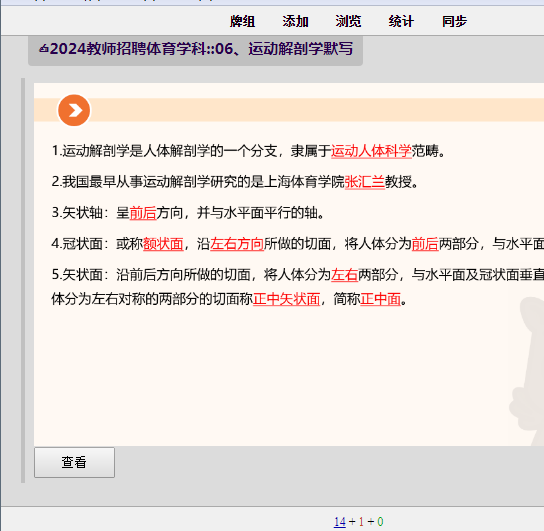Image resolution: width=544 pixels, height=531 pixels.
Task: Click the red learning card count 1
Action: coord(361,522)
